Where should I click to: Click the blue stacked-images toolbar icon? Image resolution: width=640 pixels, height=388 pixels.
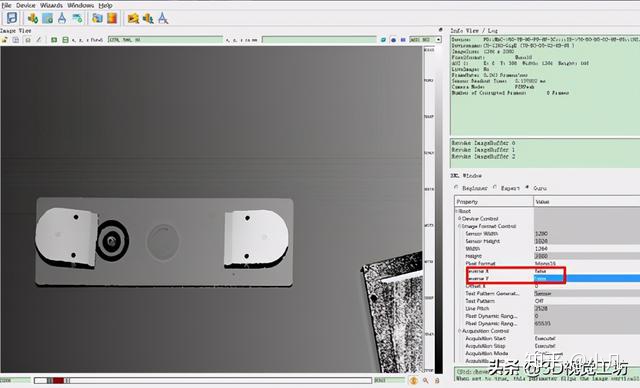click(x=97, y=18)
